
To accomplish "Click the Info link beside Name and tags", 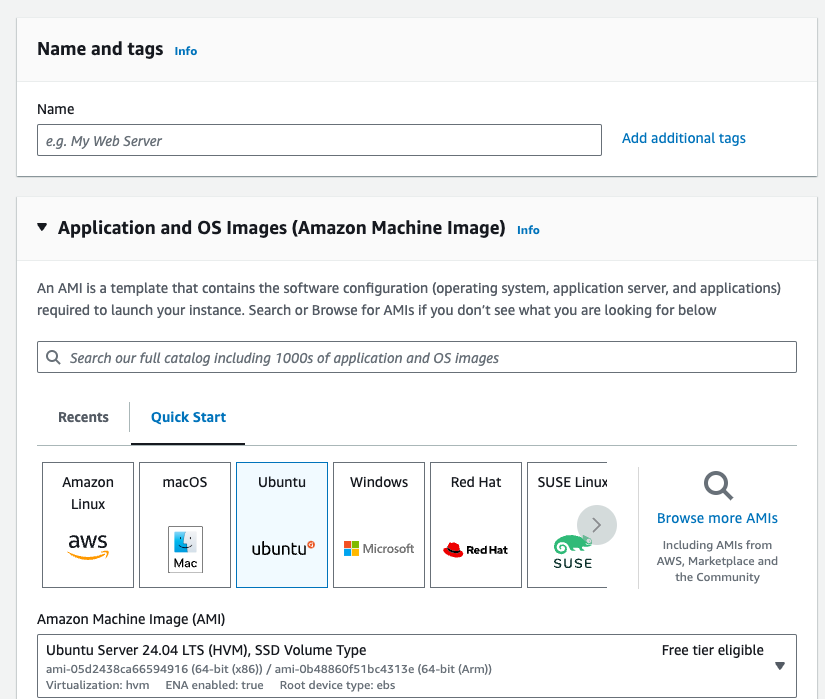I will point(186,51).
